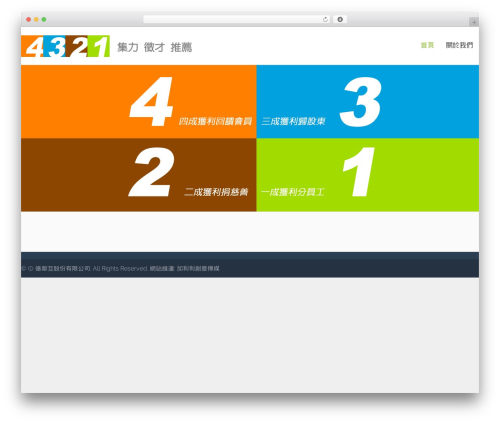Click the yellow minimize window button

click(36, 19)
